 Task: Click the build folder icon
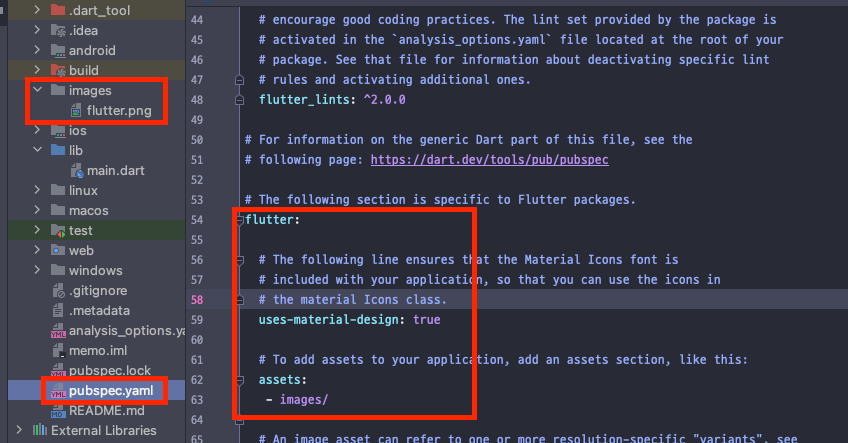coord(58,70)
